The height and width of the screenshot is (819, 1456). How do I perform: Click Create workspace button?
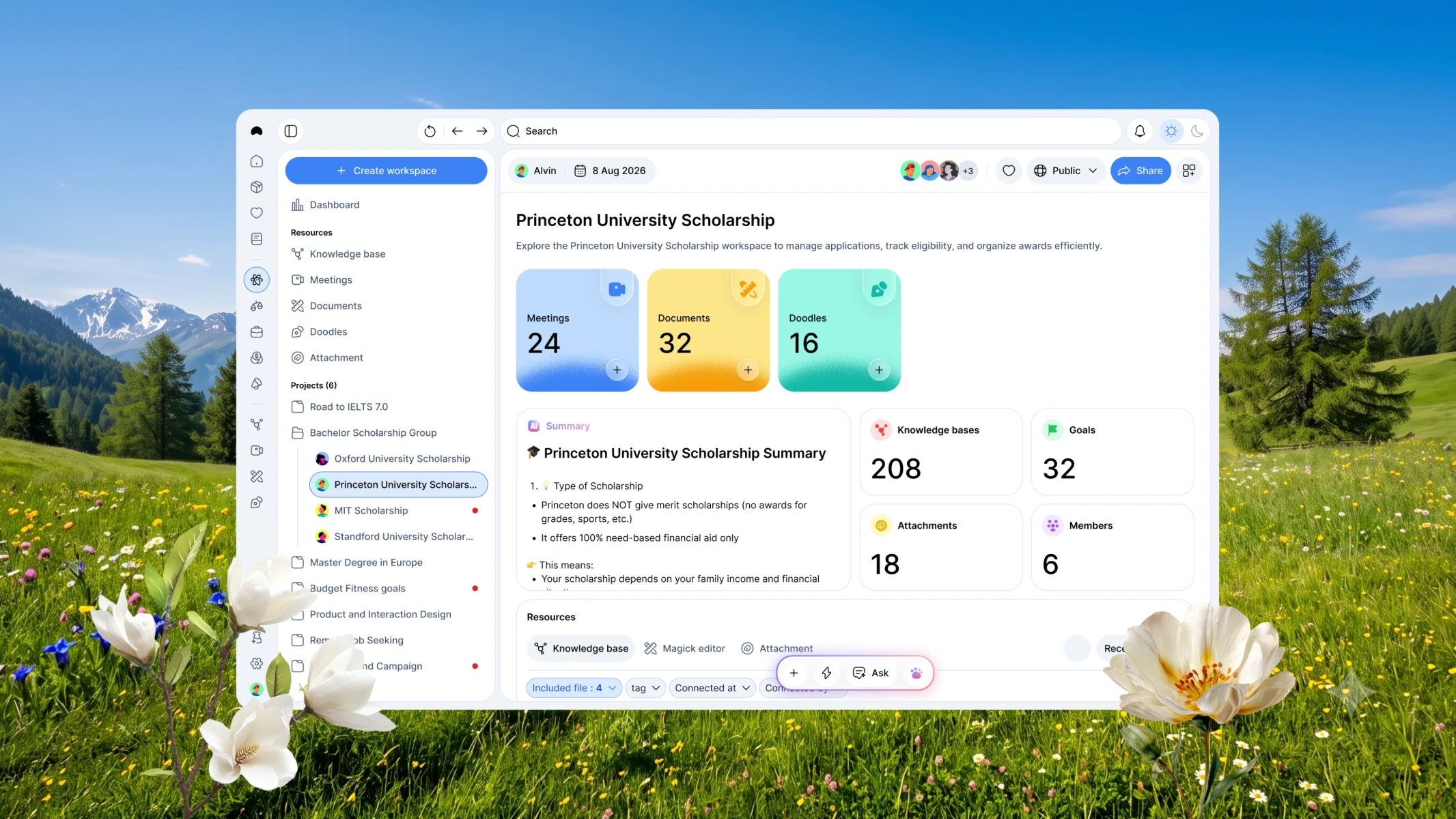click(x=386, y=171)
